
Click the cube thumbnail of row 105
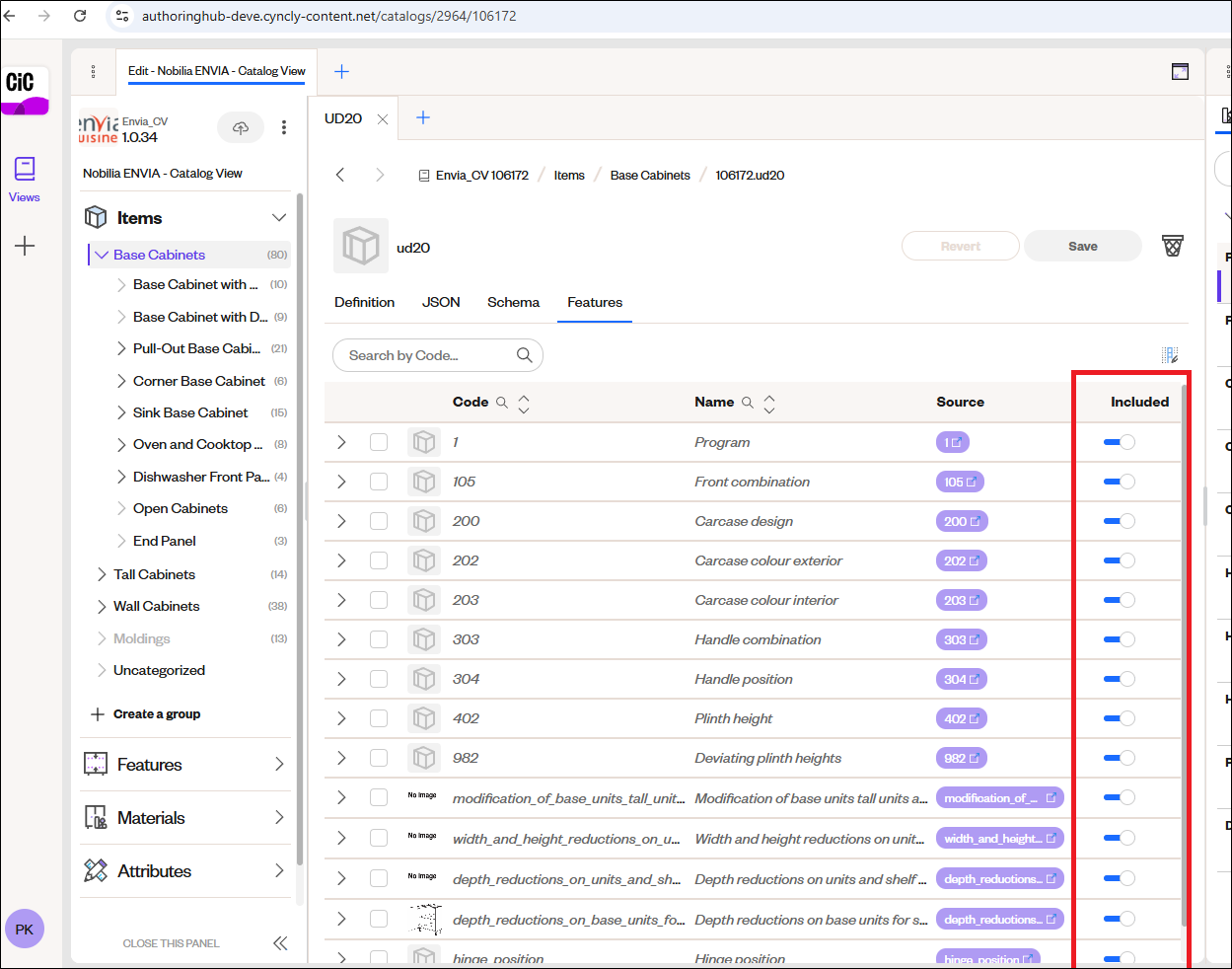coord(424,482)
